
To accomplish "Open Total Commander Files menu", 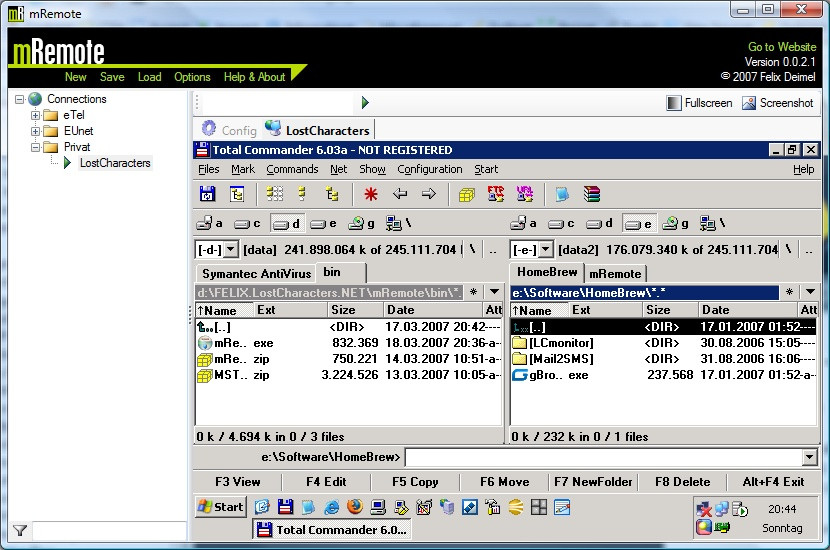I will pos(209,169).
